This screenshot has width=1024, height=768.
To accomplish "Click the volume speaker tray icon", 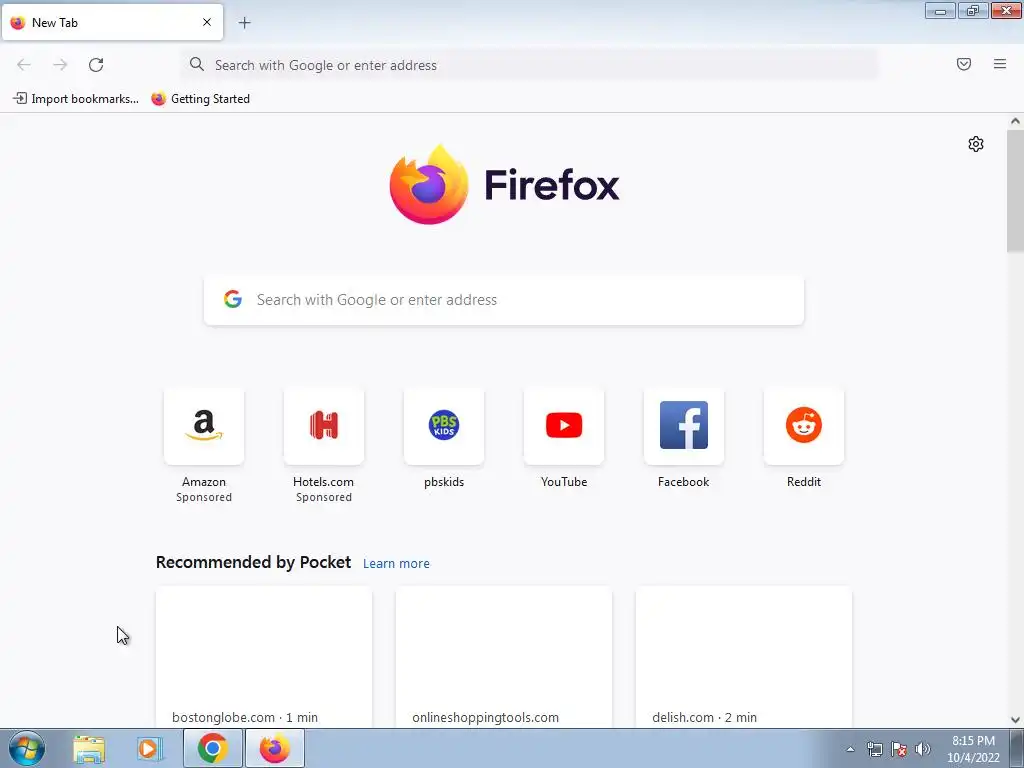I will click(923, 749).
